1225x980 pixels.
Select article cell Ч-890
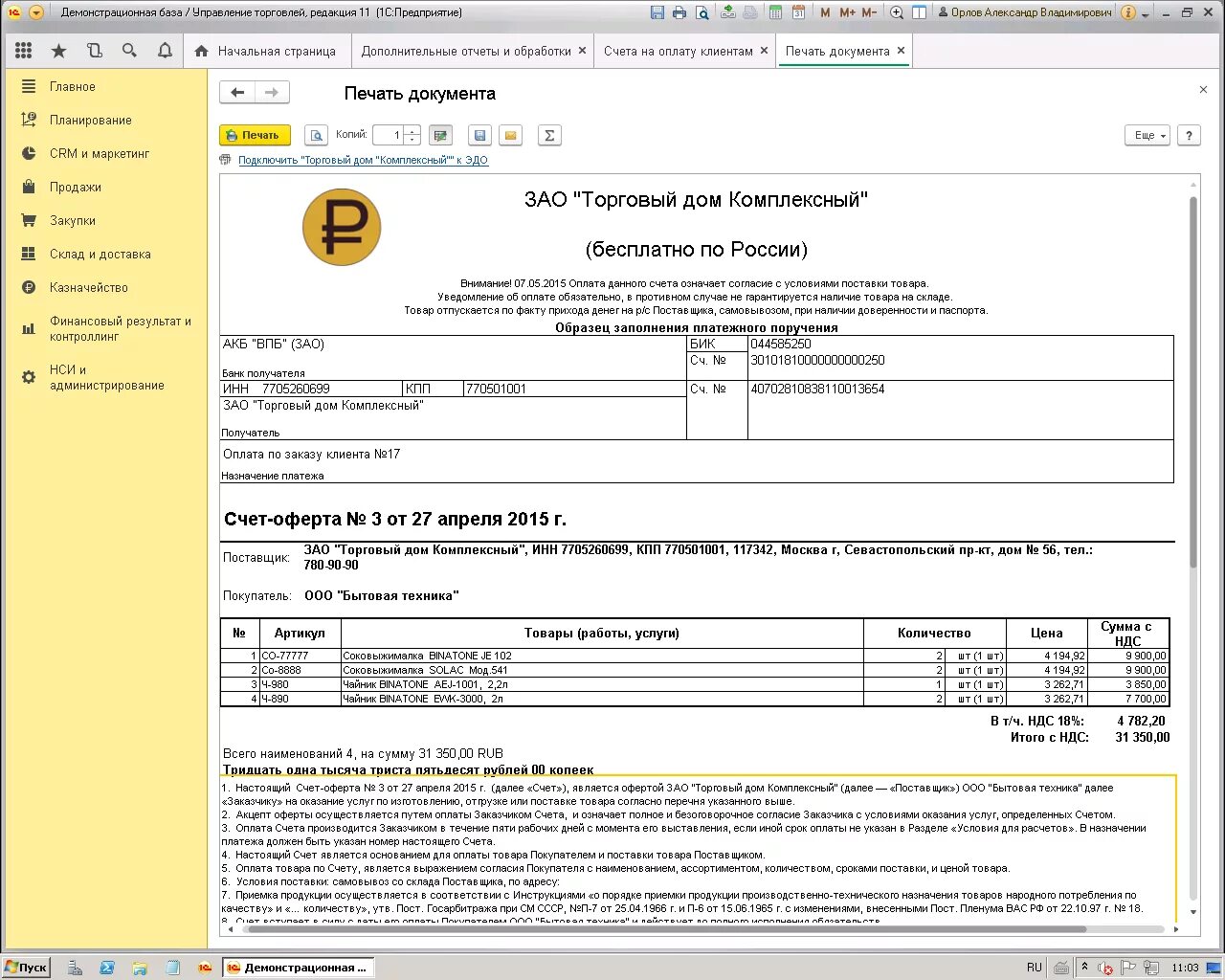click(x=300, y=699)
